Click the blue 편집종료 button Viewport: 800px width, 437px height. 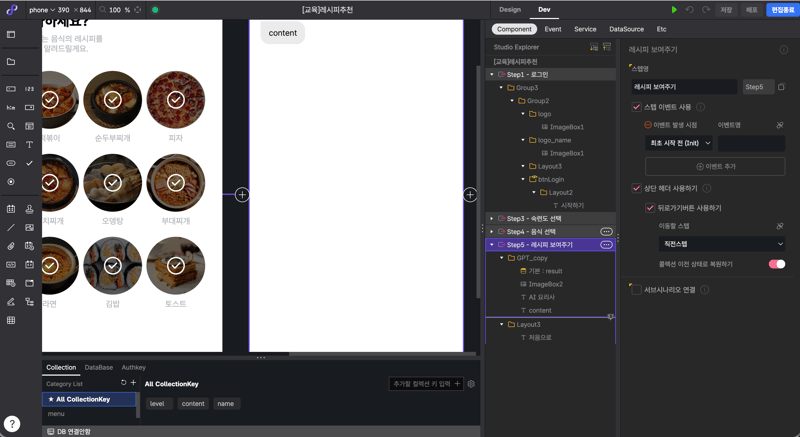click(x=782, y=10)
